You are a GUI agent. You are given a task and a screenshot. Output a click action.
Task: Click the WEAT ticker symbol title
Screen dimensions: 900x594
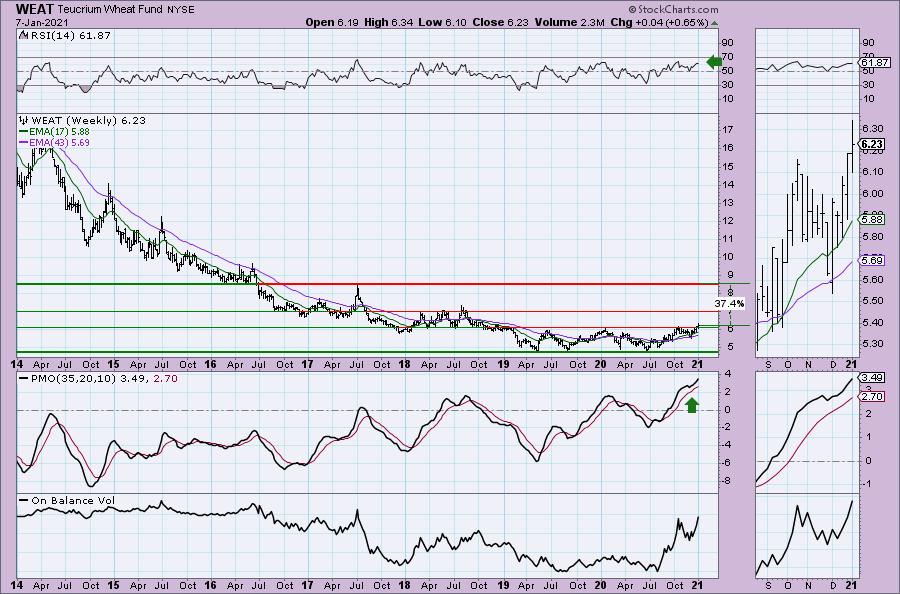34,9
